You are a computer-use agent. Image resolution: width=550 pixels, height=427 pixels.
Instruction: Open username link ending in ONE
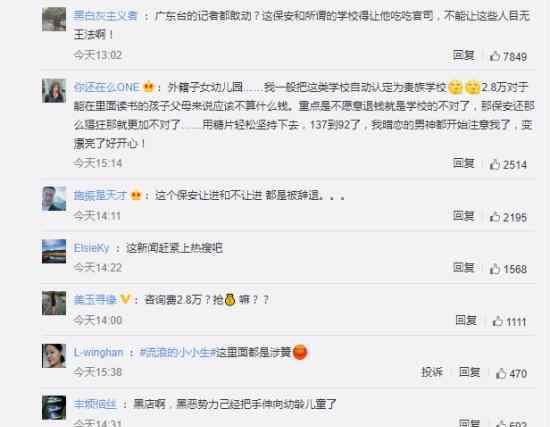click(x=107, y=87)
